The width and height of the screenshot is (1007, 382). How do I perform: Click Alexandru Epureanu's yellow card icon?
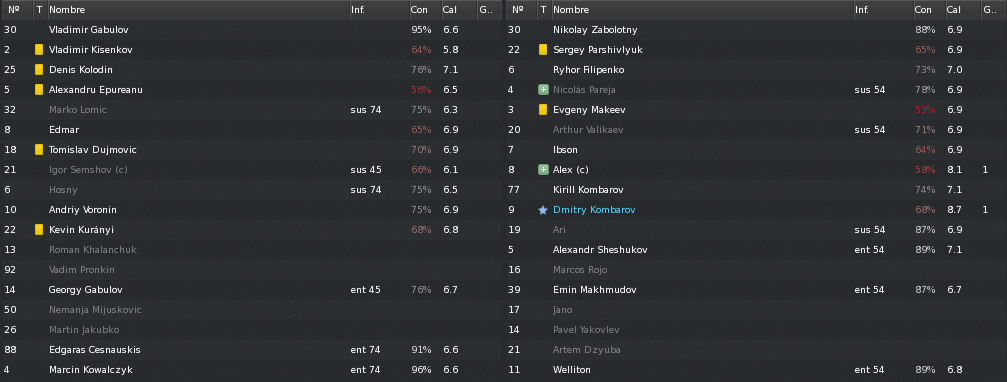[x=39, y=89]
